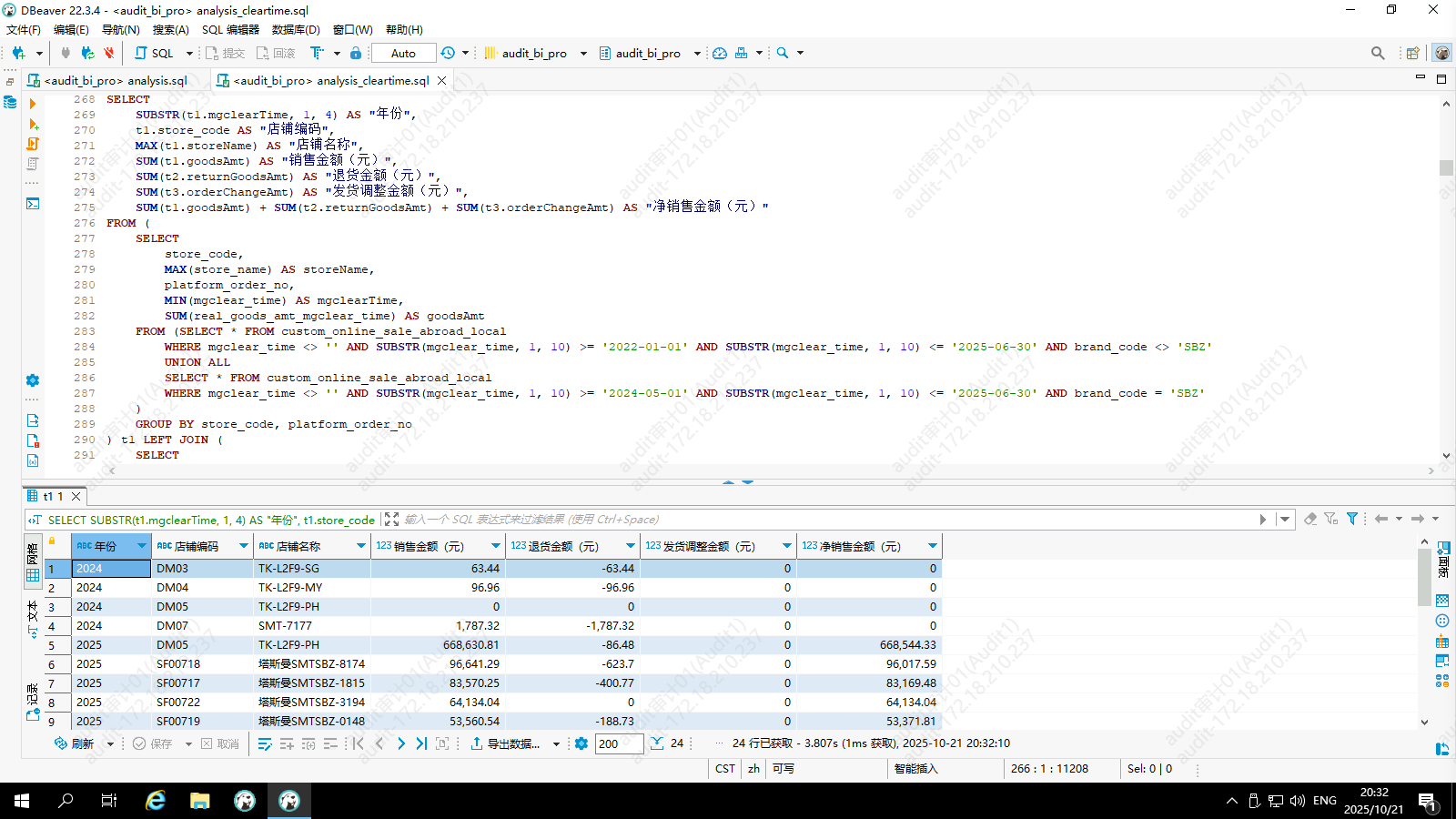Click the new database connection plug icon
This screenshot has height=819, width=1456.
click(18, 53)
